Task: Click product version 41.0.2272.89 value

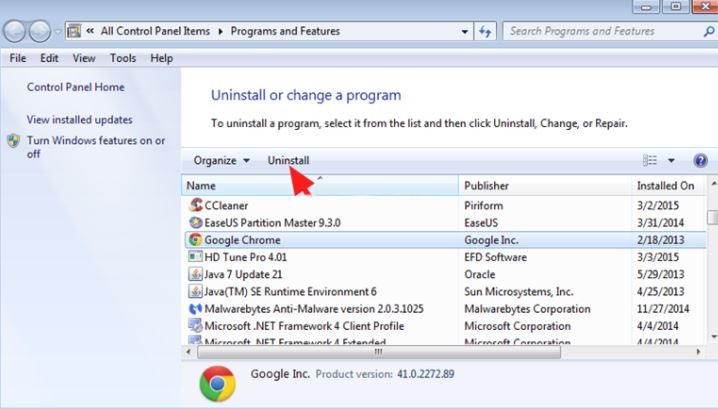Action: (425, 374)
